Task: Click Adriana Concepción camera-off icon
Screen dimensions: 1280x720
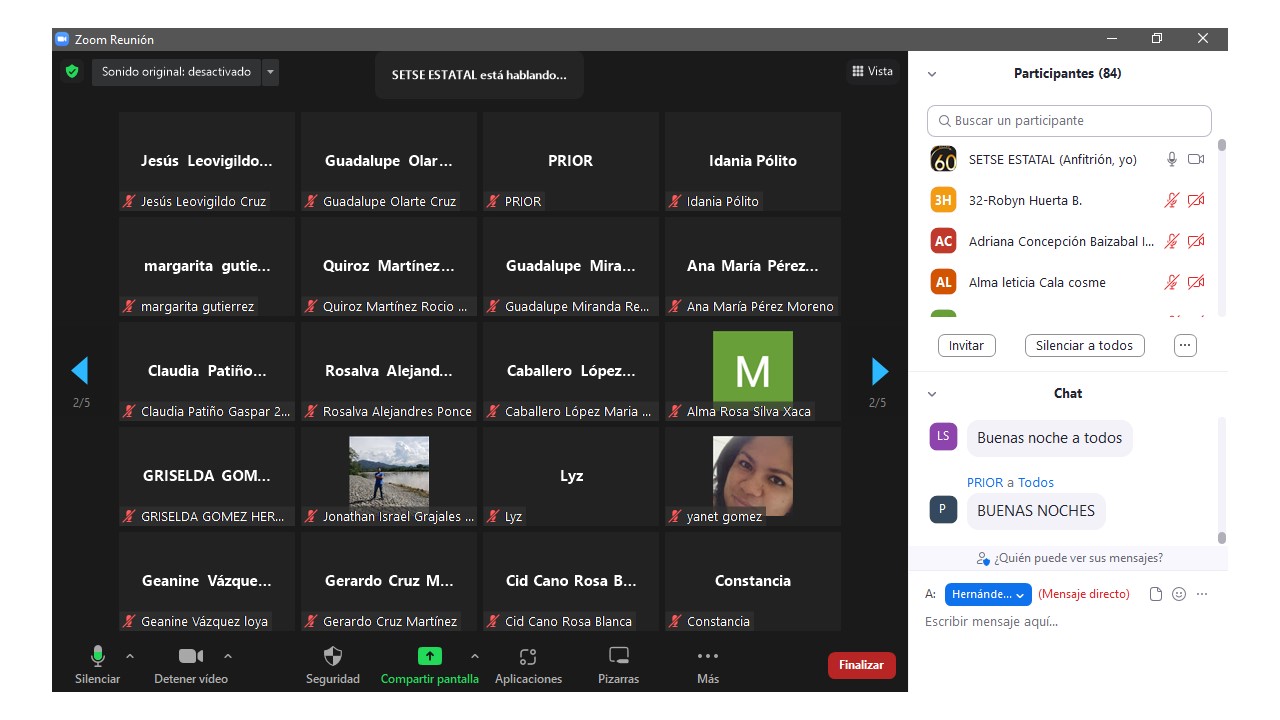Action: click(x=1196, y=241)
